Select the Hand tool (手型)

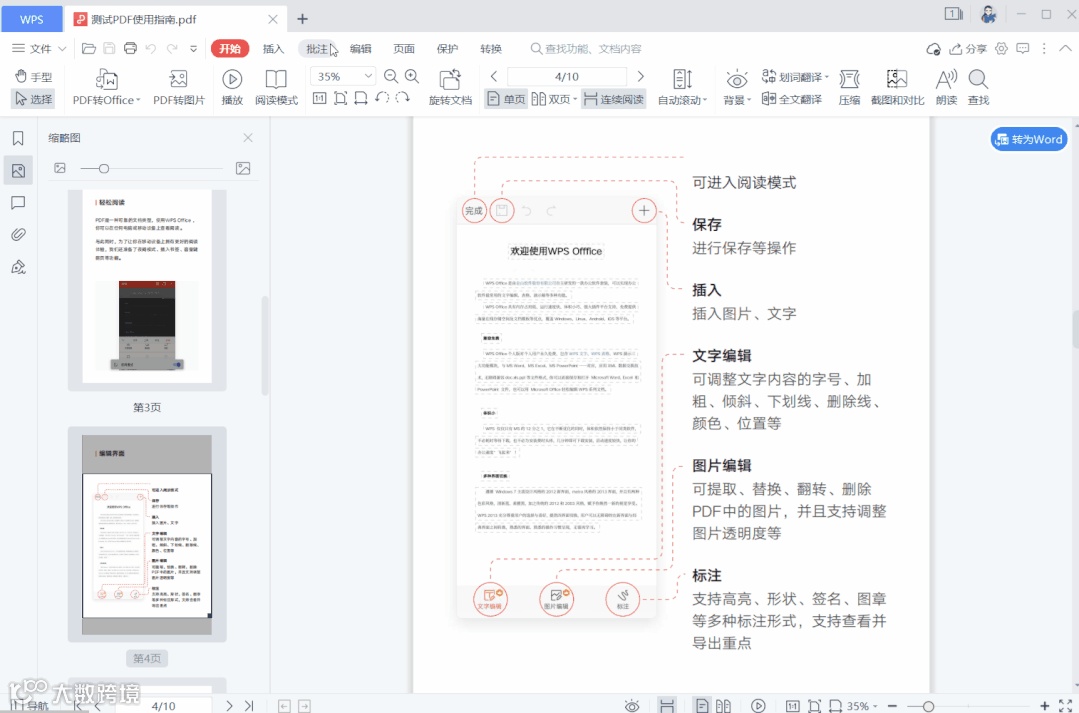34,76
